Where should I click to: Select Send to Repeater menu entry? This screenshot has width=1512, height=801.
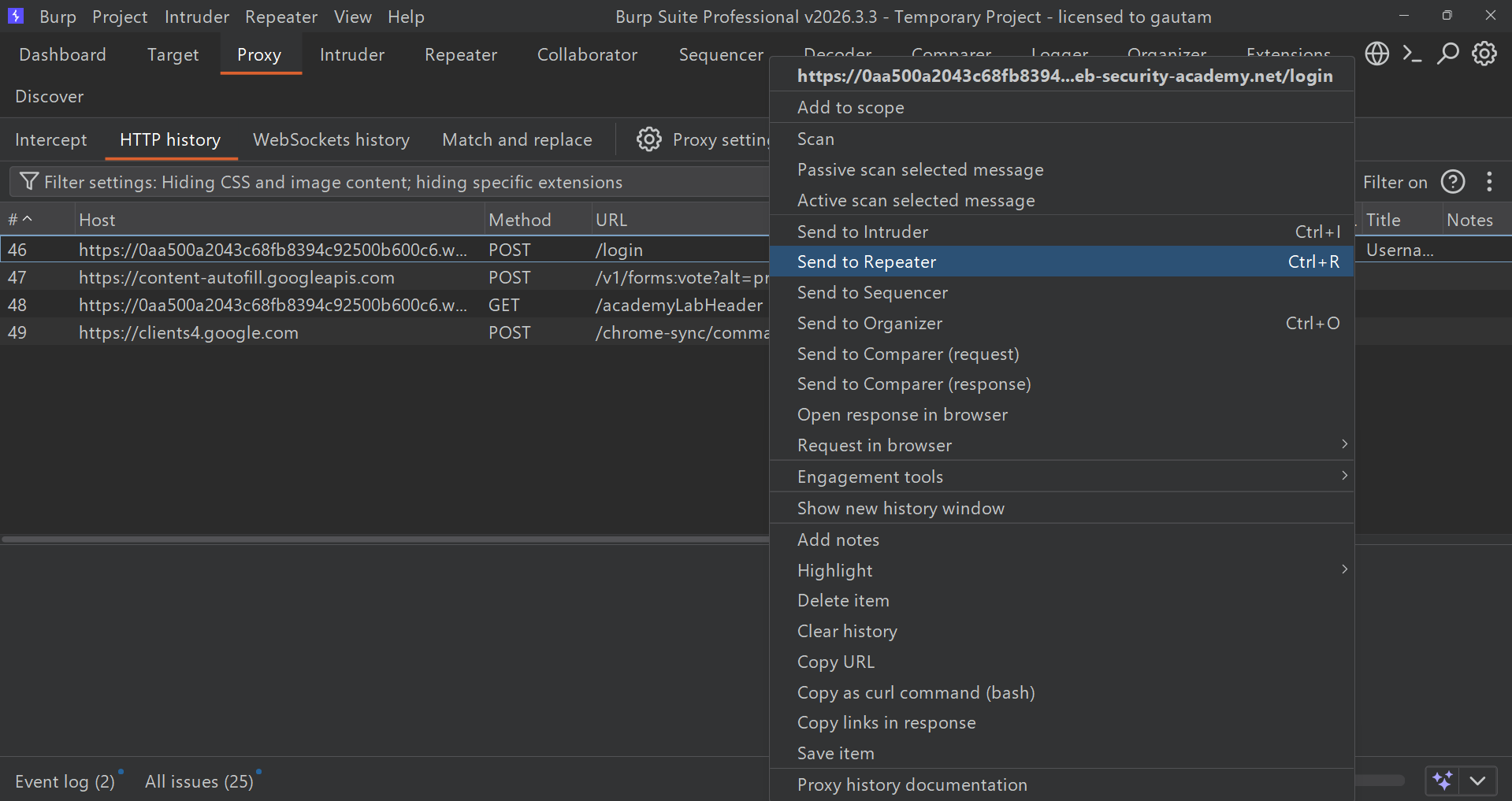(x=1061, y=261)
